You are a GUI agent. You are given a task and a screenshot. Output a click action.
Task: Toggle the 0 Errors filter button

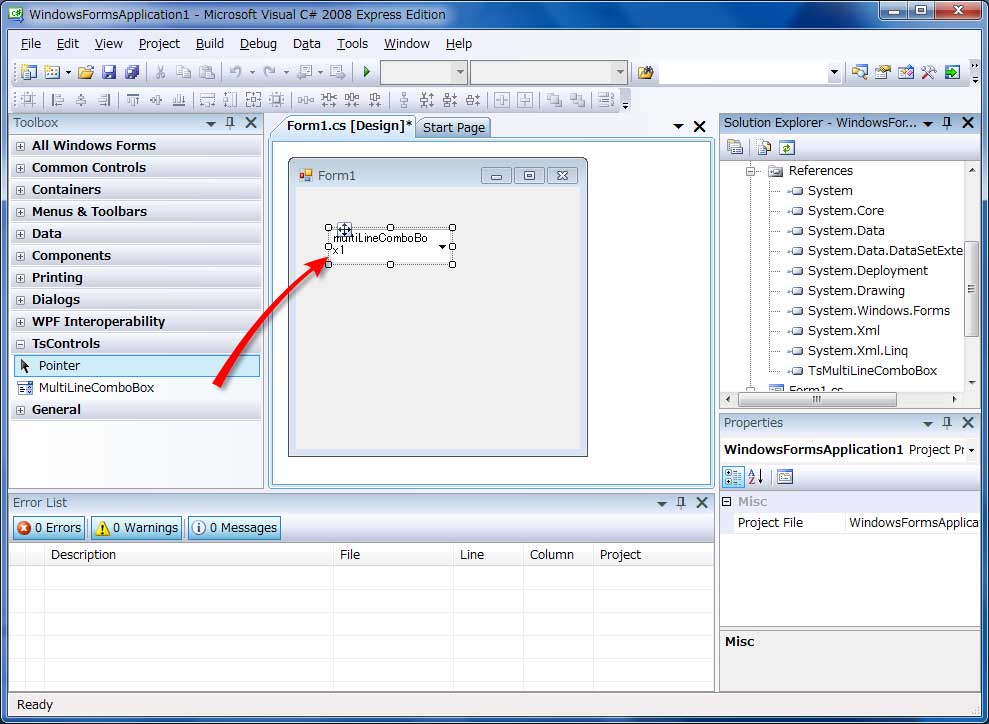click(x=49, y=527)
